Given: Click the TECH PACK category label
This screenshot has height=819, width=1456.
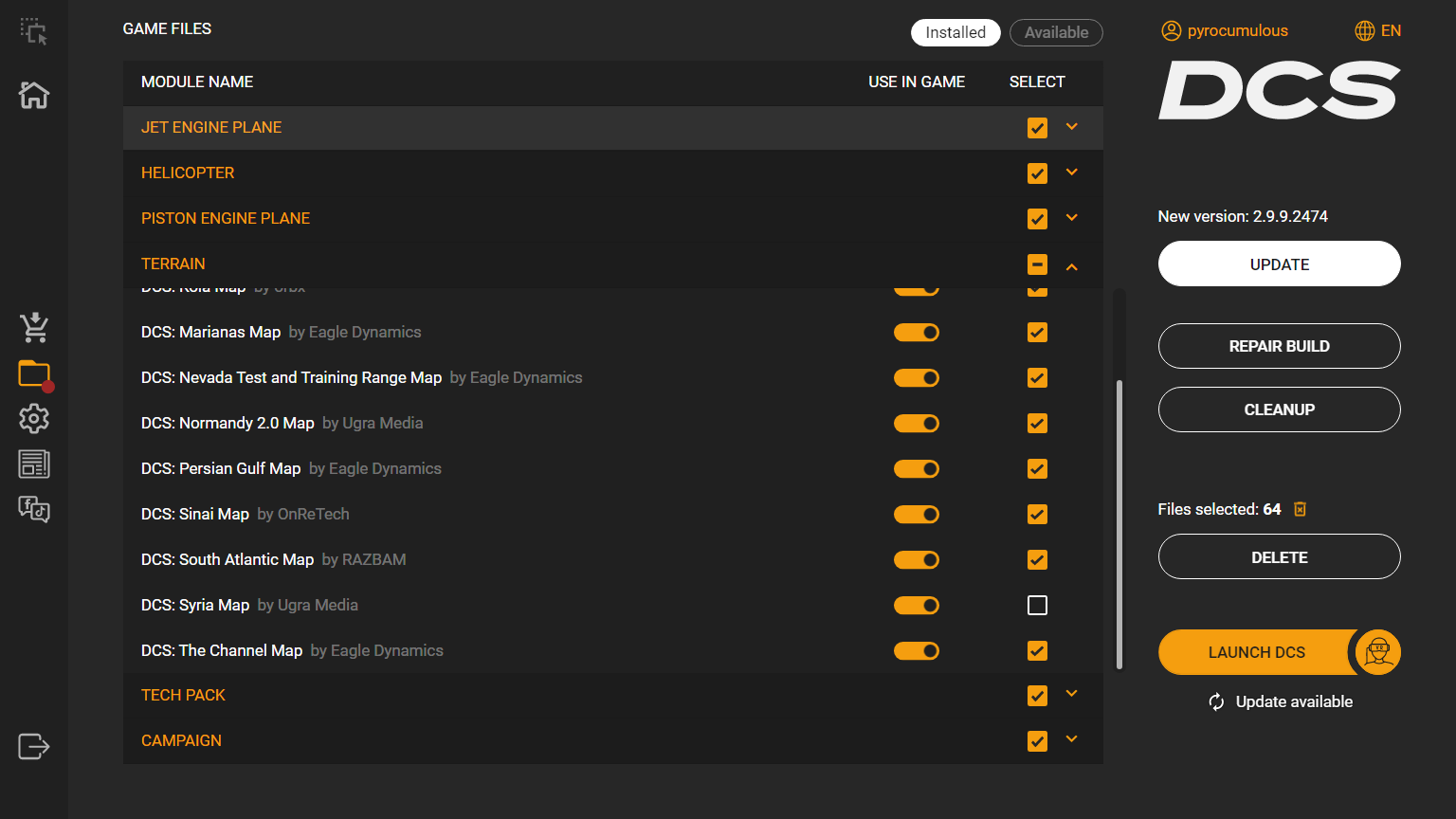Looking at the screenshot, I should [x=183, y=695].
